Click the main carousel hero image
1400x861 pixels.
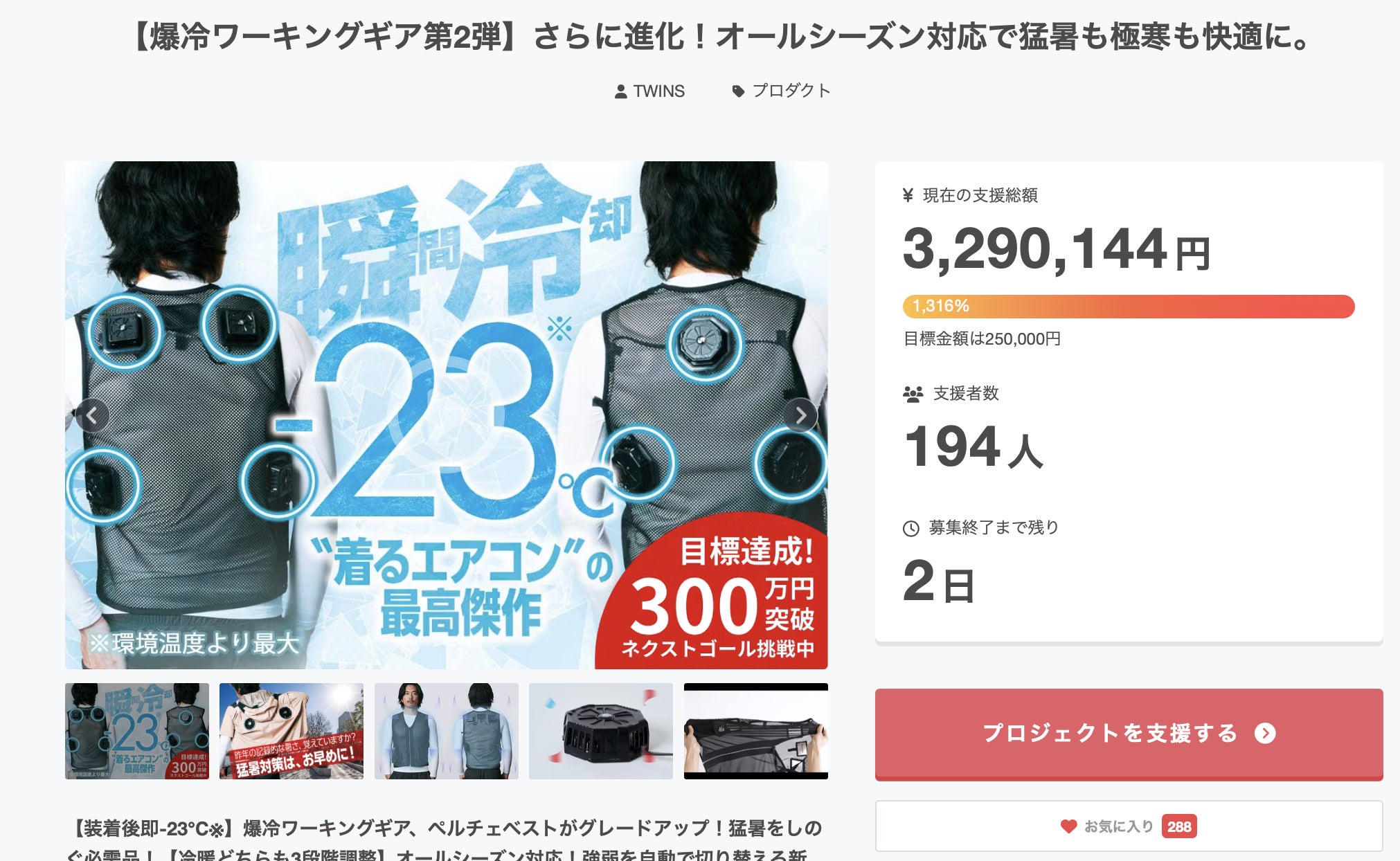pos(447,415)
